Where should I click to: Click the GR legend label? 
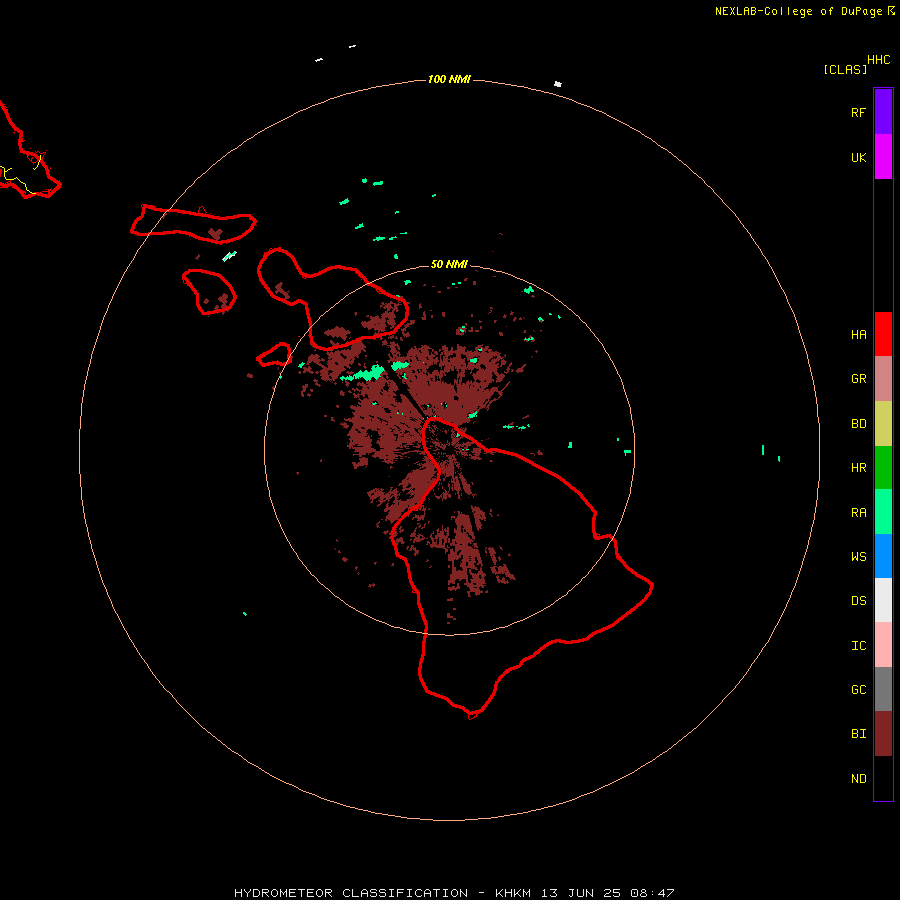(x=858, y=379)
